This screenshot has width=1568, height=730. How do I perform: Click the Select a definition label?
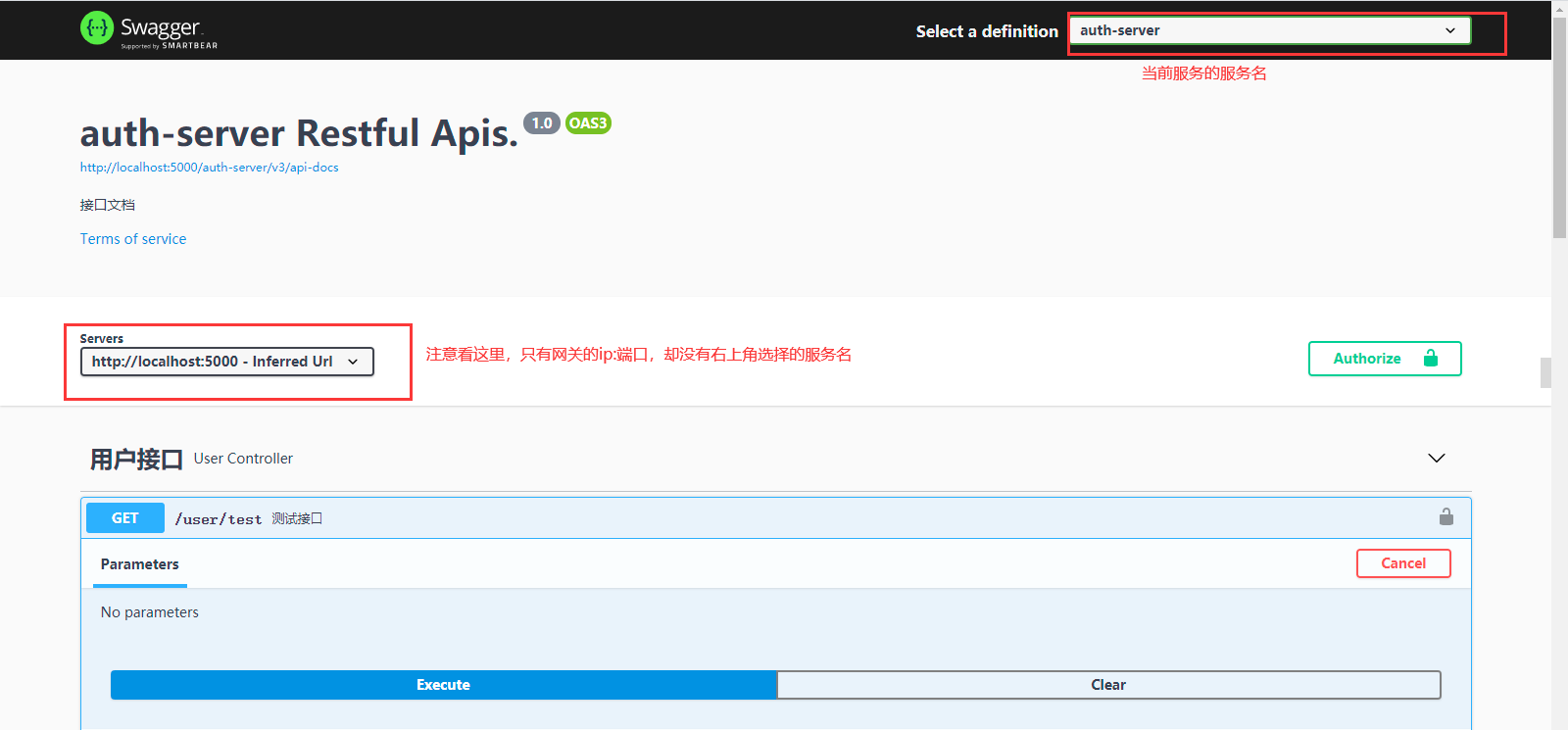click(987, 31)
